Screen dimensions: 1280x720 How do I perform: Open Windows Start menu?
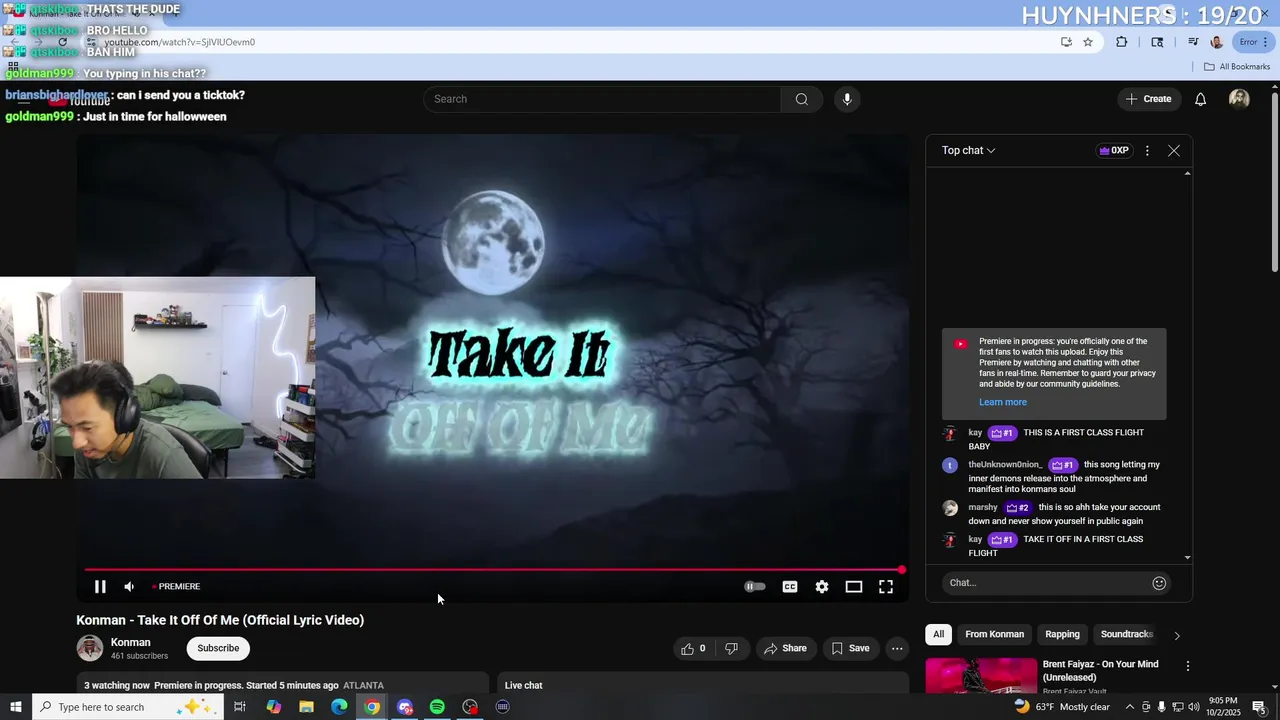[15, 707]
